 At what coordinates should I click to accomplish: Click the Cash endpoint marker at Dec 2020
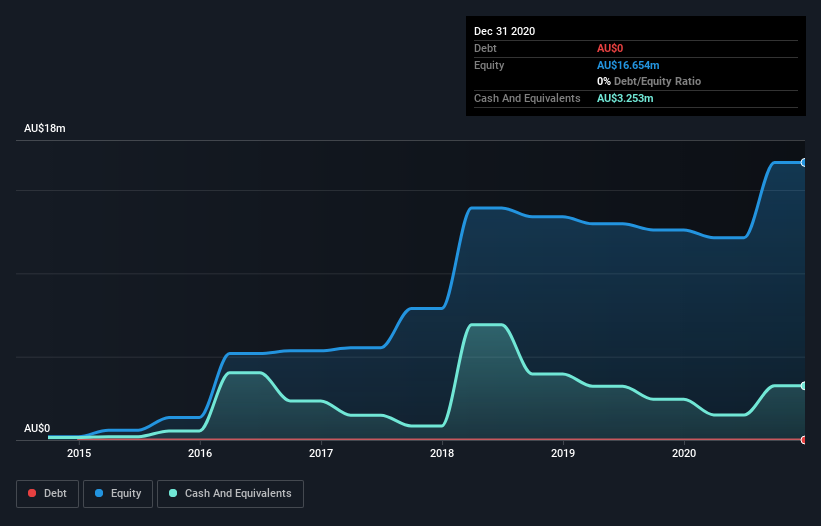[804, 386]
